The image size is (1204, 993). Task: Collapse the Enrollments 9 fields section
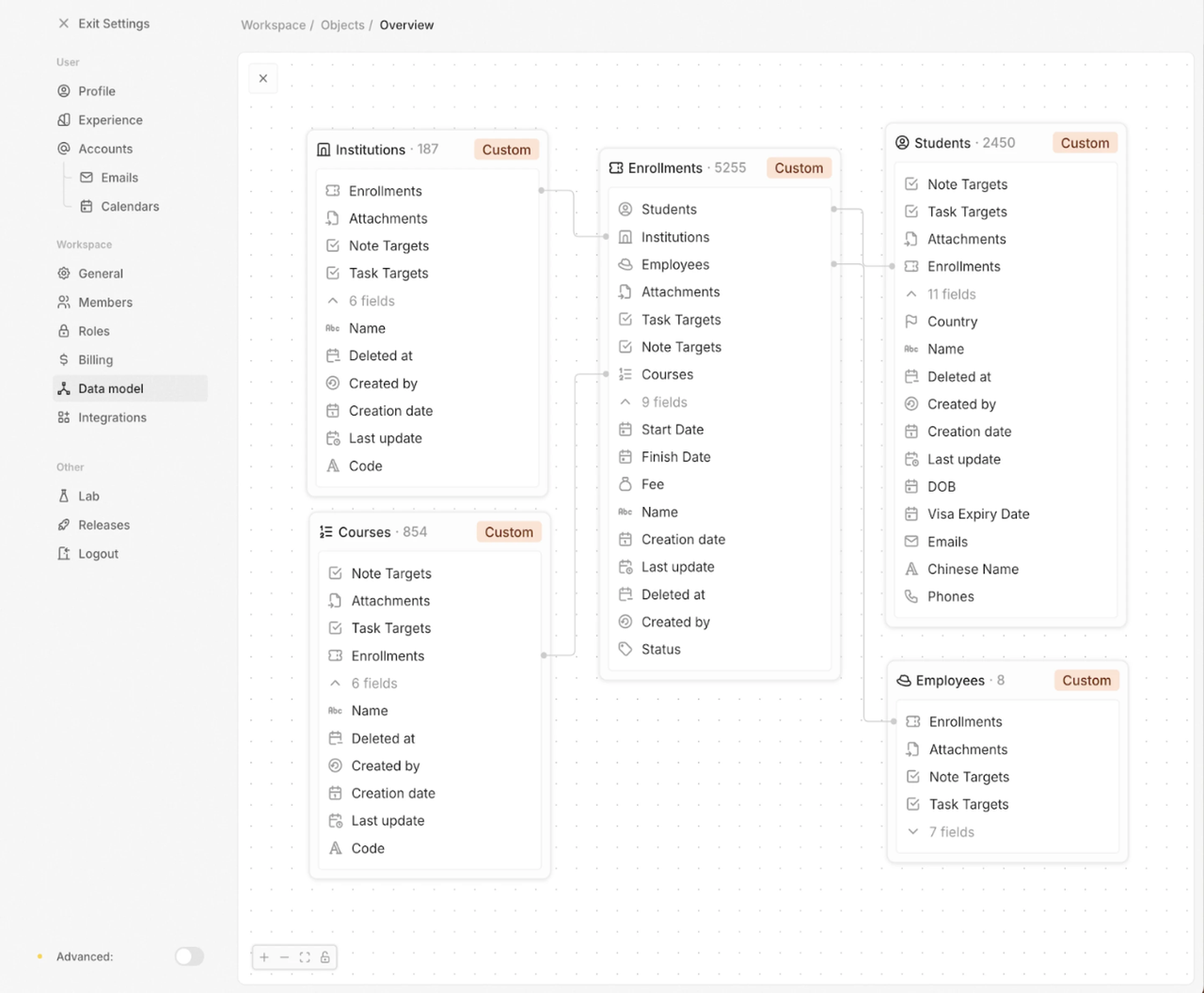[x=626, y=402]
